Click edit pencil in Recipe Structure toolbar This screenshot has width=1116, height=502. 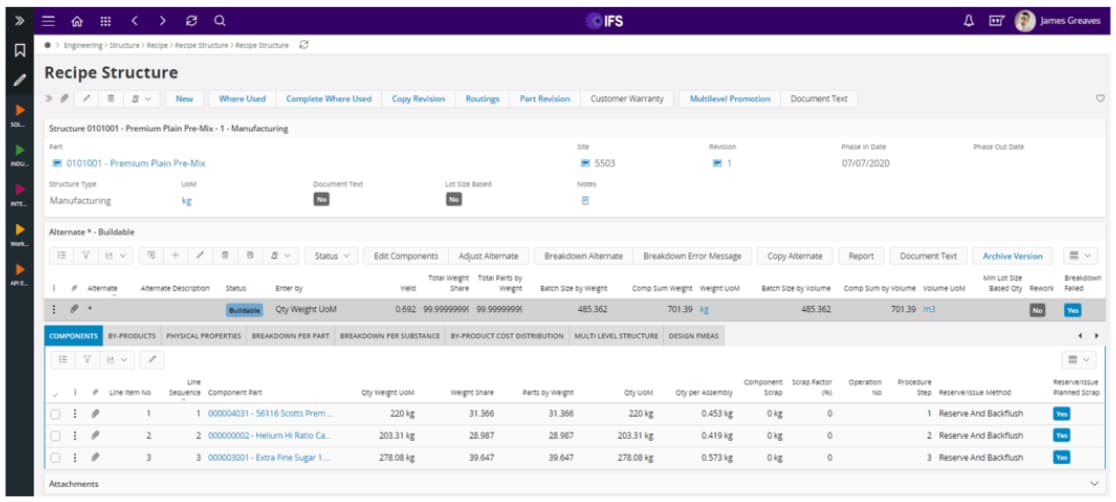(x=87, y=99)
